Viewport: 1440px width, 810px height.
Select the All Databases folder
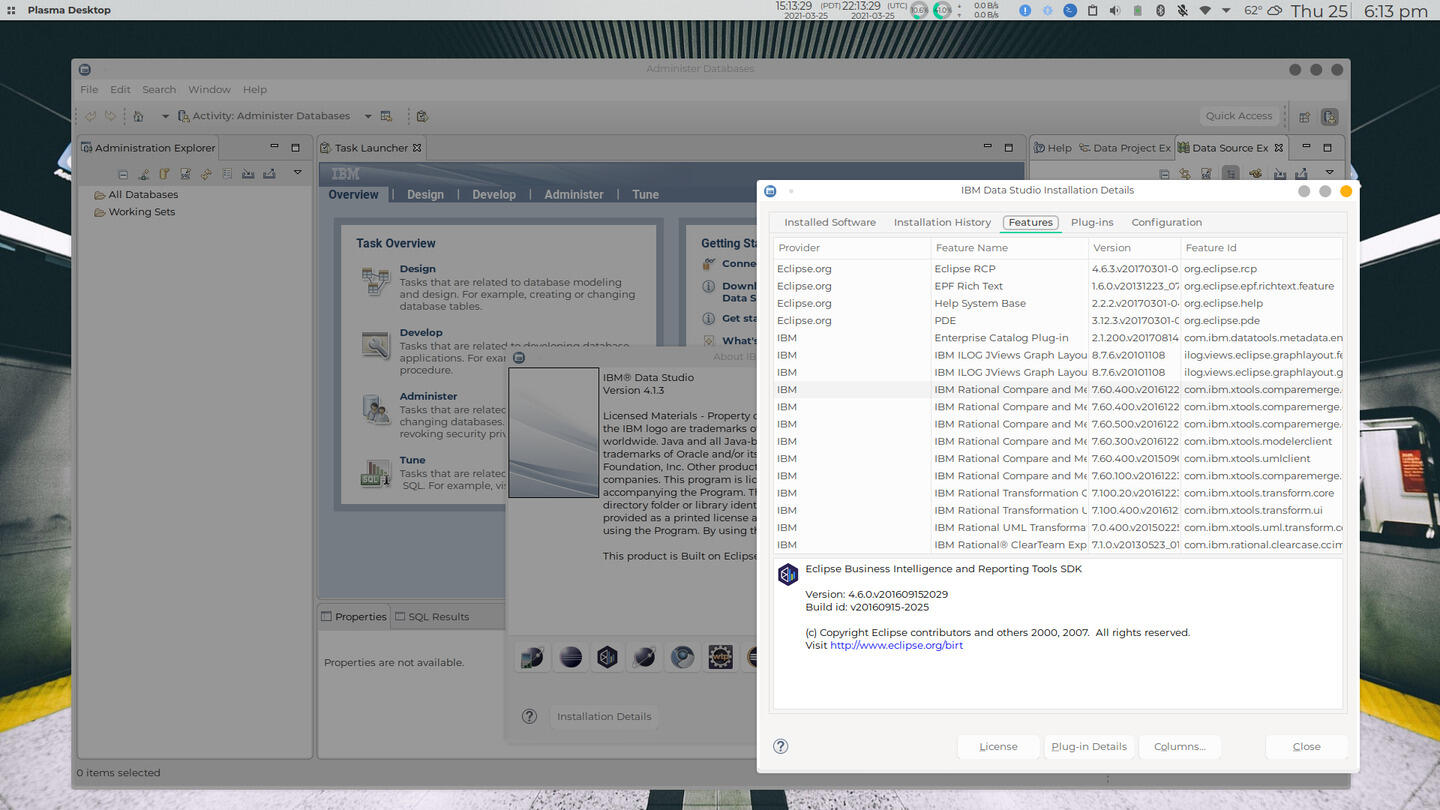point(135,195)
